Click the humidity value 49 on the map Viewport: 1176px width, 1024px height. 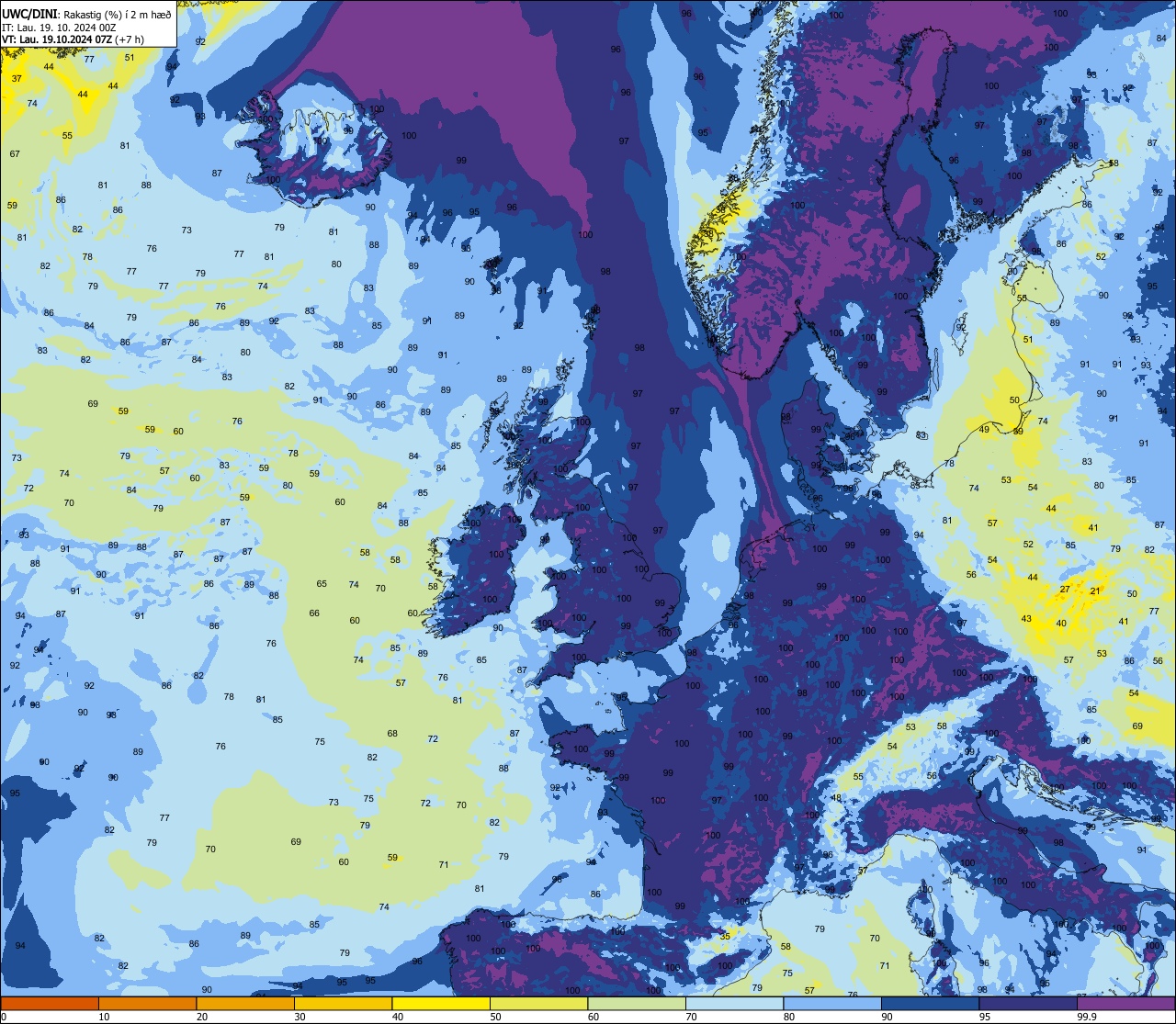[984, 430]
